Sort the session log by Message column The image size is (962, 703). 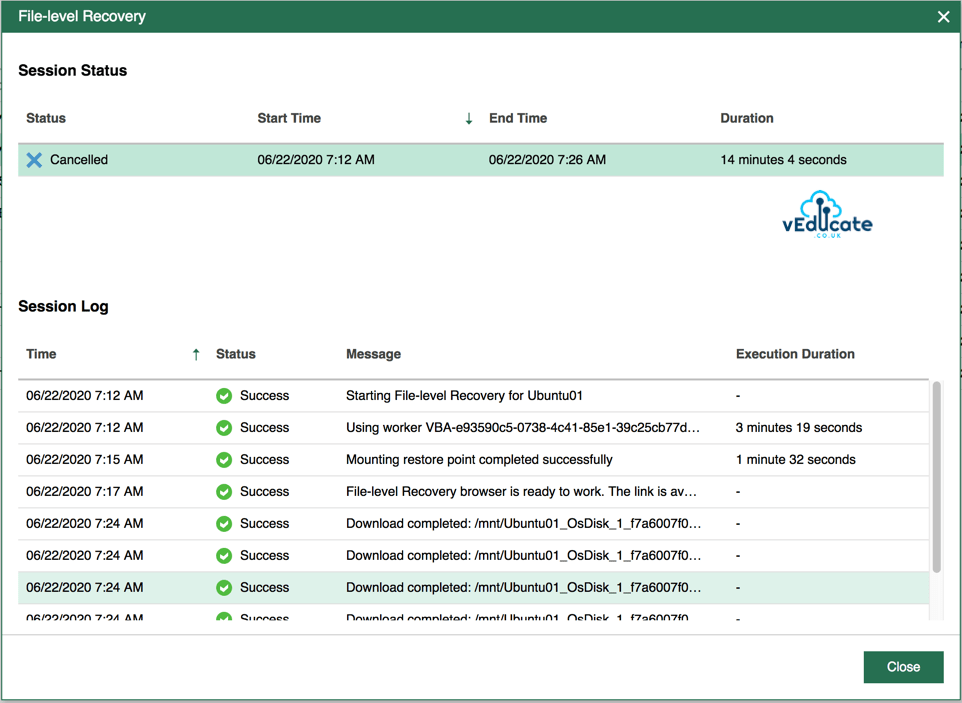coord(372,354)
